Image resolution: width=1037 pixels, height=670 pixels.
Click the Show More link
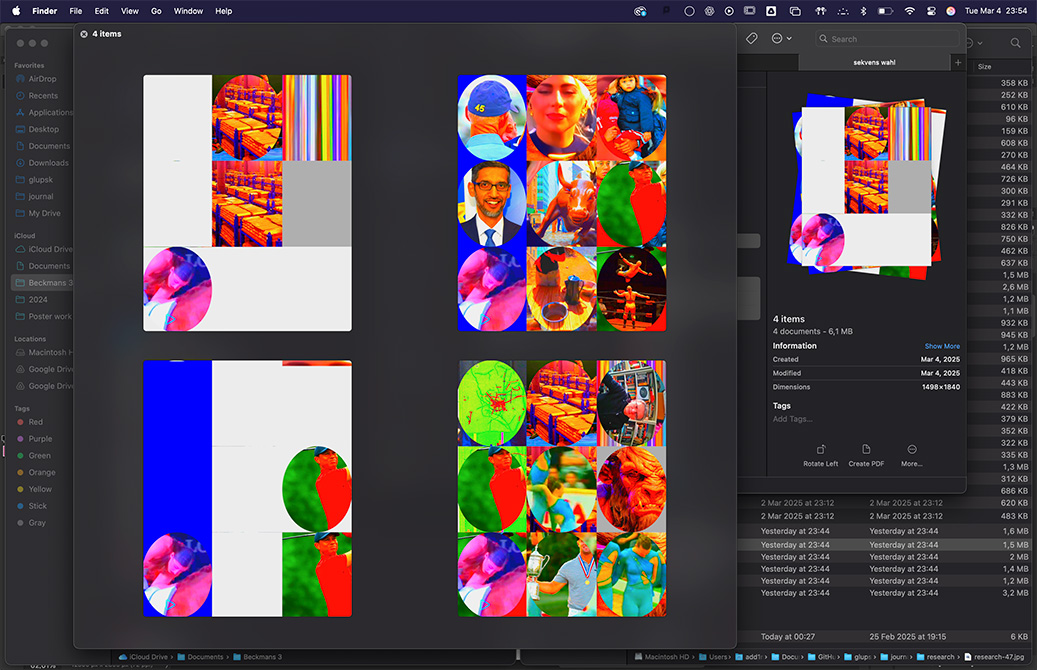point(941,346)
